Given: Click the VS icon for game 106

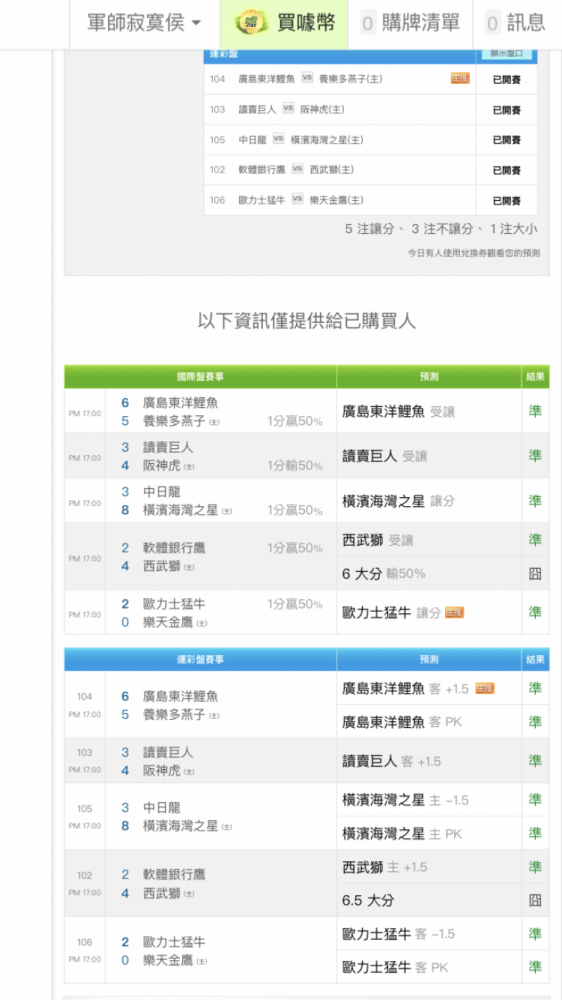Looking at the screenshot, I should click(x=297, y=199).
